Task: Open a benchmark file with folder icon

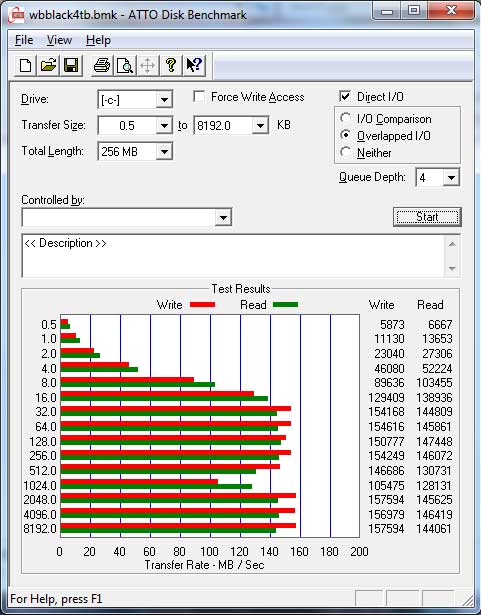Action: coord(48,66)
